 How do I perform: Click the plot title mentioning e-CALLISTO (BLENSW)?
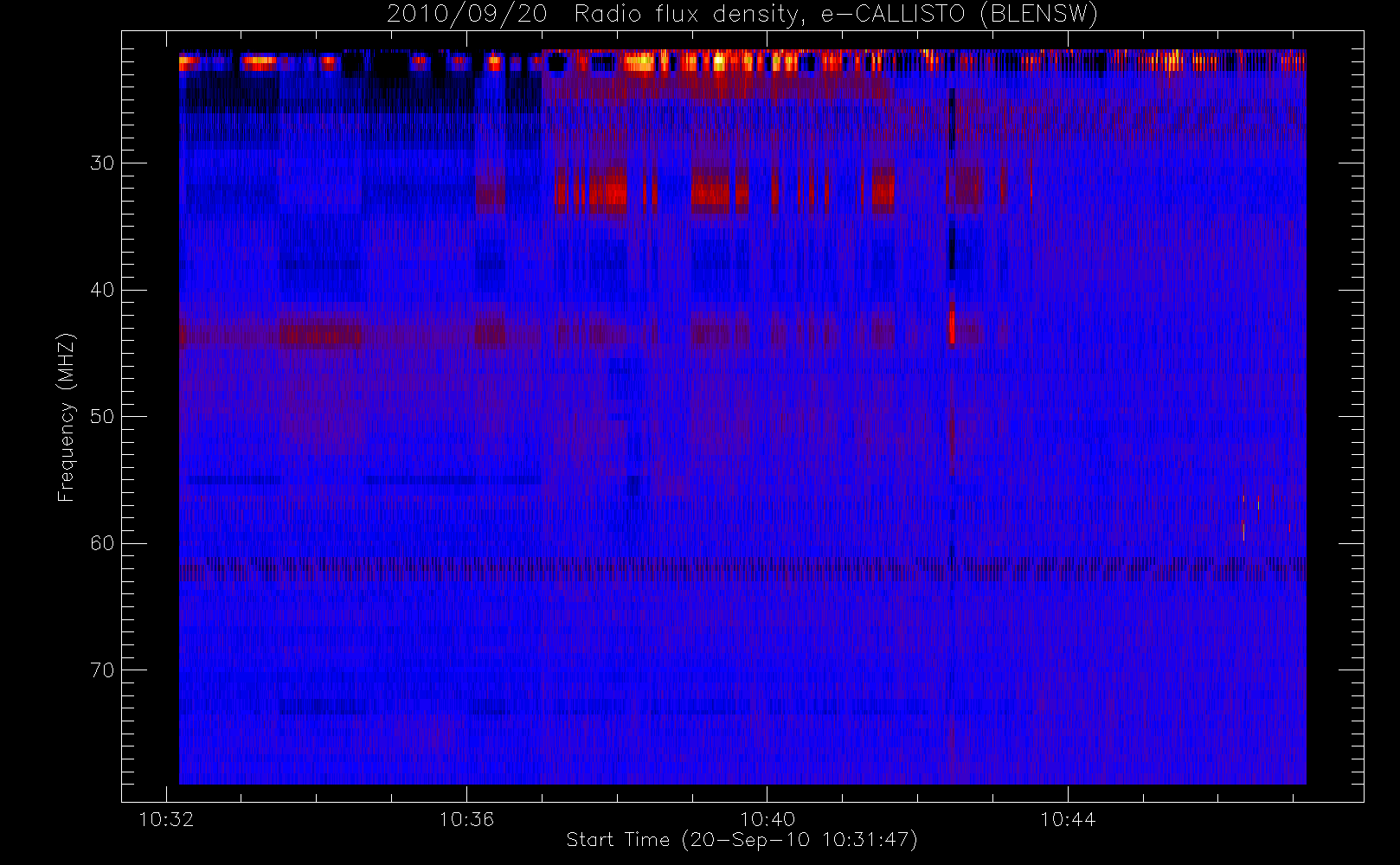(742, 15)
